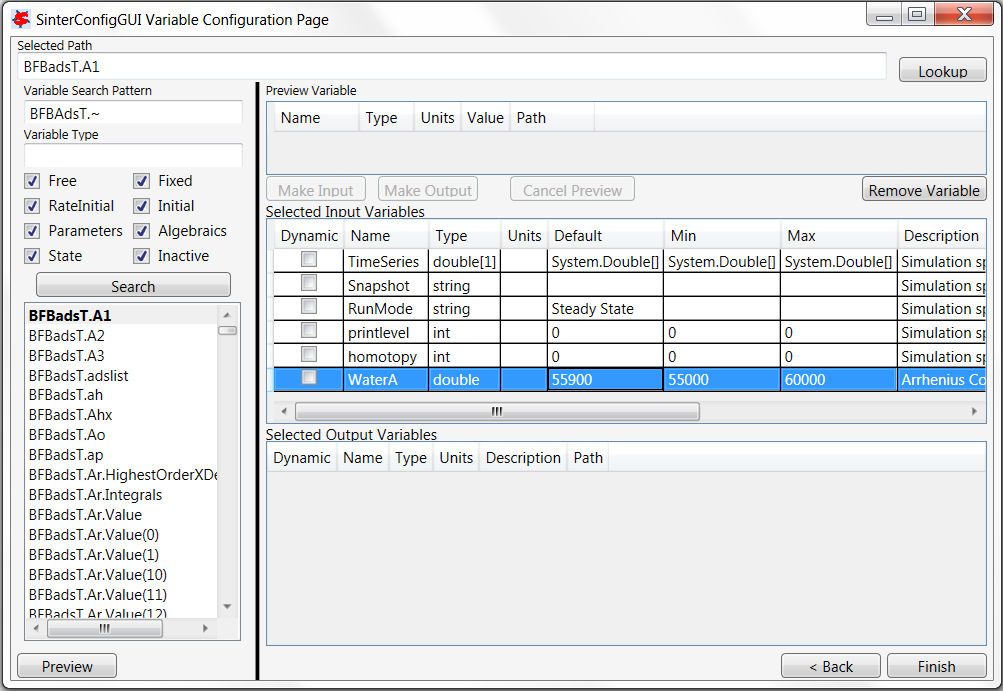
Task: Select BFBadsT.Ar.Integrals from the list
Action: click(x=95, y=495)
